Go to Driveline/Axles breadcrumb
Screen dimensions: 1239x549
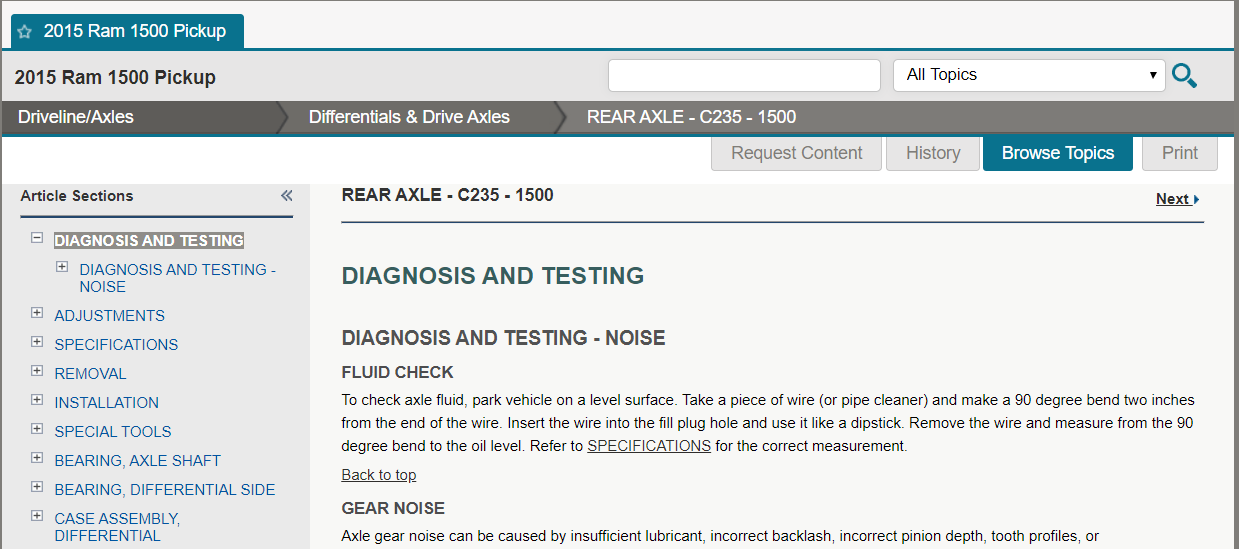[76, 117]
